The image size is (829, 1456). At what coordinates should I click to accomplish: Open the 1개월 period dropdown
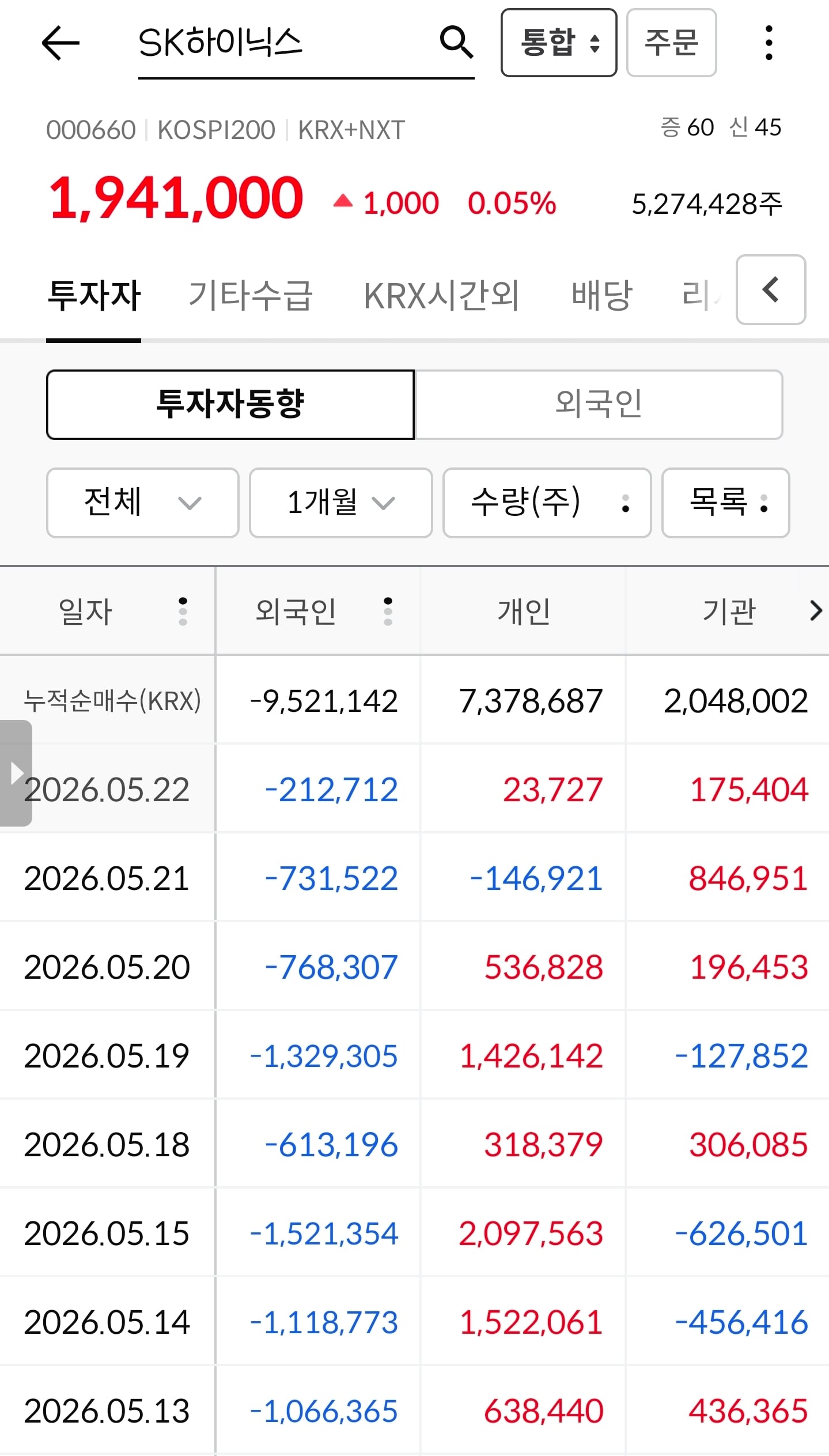pyautogui.click(x=340, y=503)
